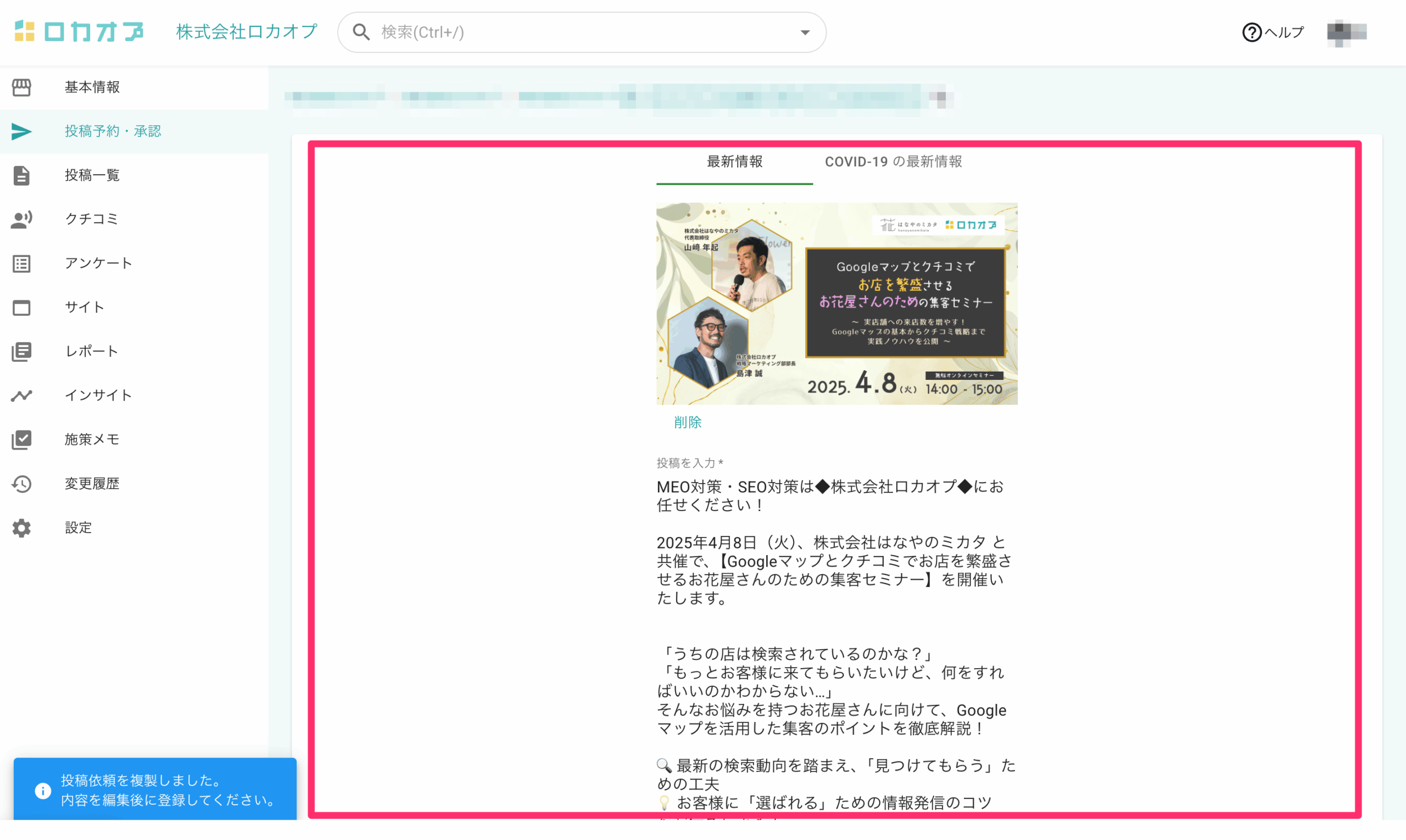Image resolution: width=1406 pixels, height=840 pixels.
Task: Click the 設定 gear icon
Action: point(21,528)
